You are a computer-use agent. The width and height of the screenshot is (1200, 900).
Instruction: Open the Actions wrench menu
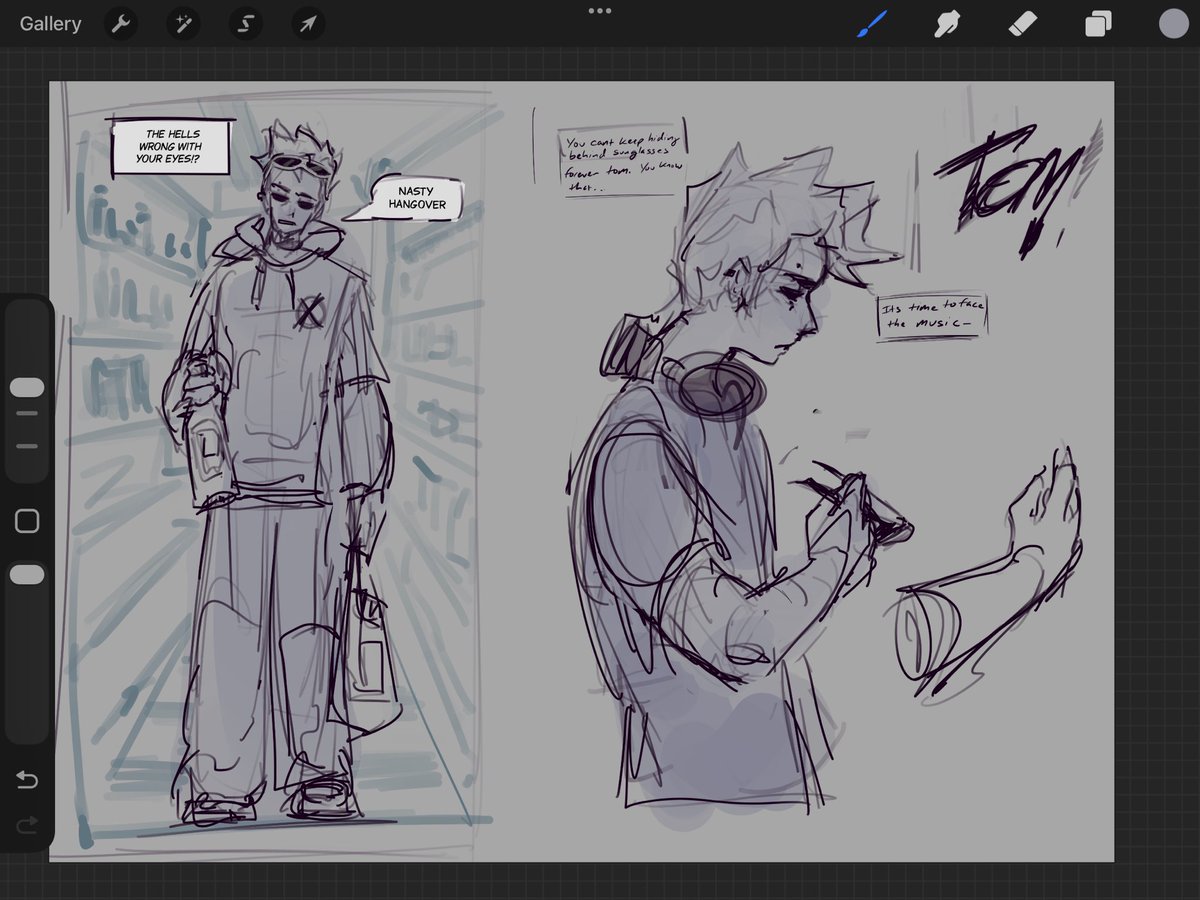click(x=121, y=24)
